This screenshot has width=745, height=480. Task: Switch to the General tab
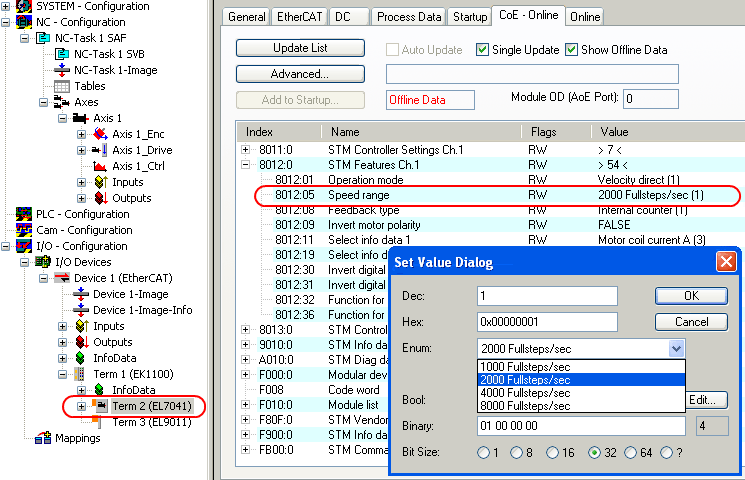(247, 17)
